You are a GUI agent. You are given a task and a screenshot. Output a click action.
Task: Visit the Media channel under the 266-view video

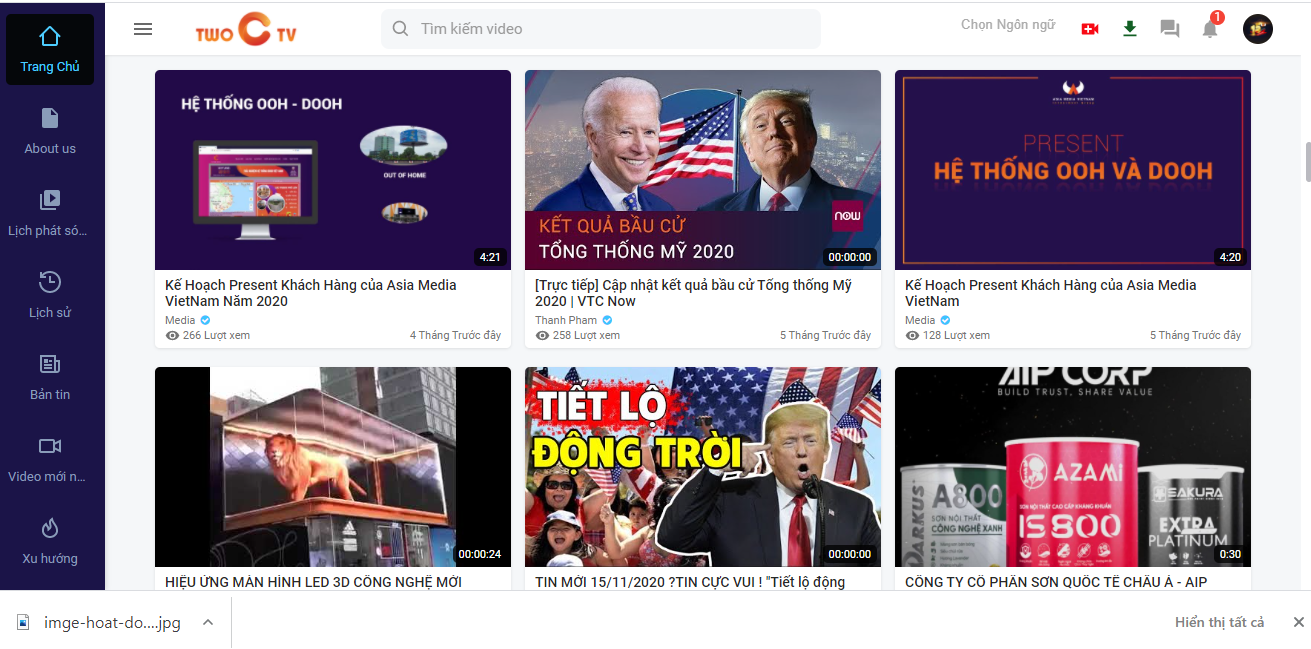point(180,320)
